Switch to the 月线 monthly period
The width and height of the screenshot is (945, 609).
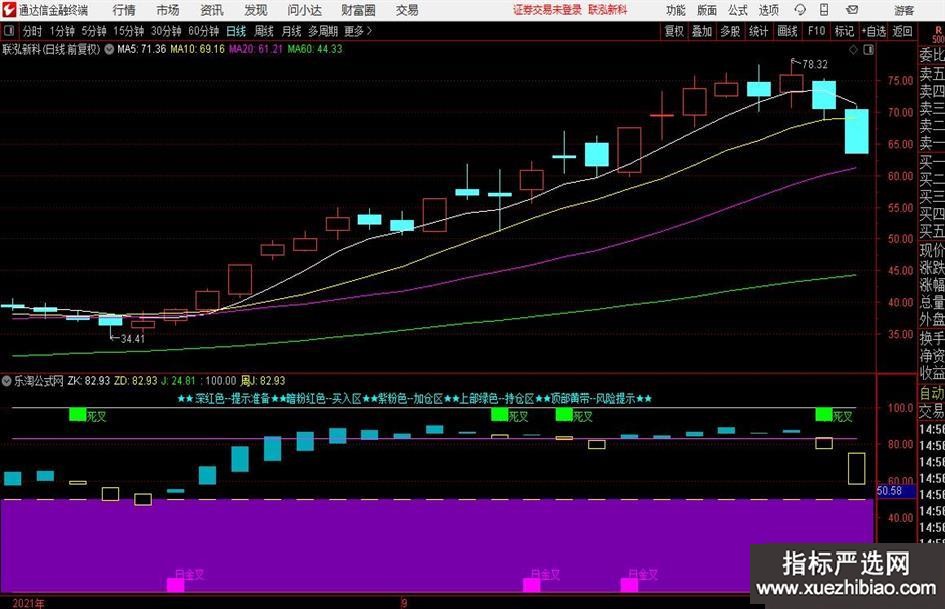(292, 31)
